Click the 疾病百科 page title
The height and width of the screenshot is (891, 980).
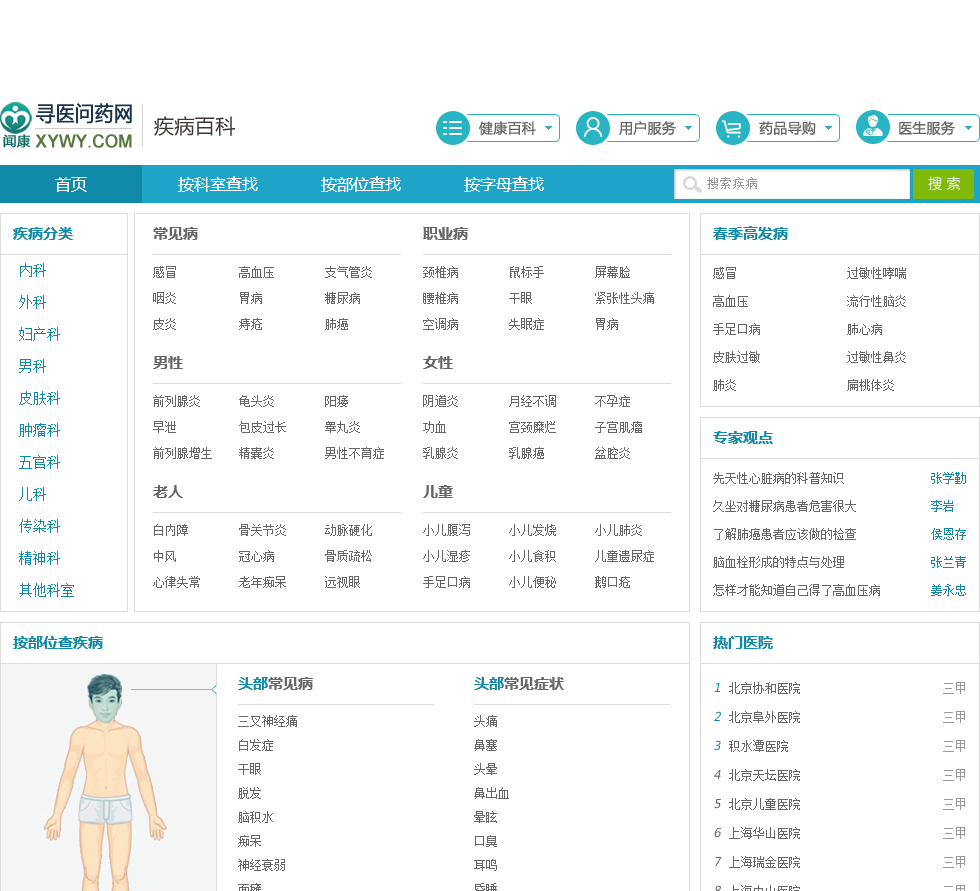tap(194, 127)
